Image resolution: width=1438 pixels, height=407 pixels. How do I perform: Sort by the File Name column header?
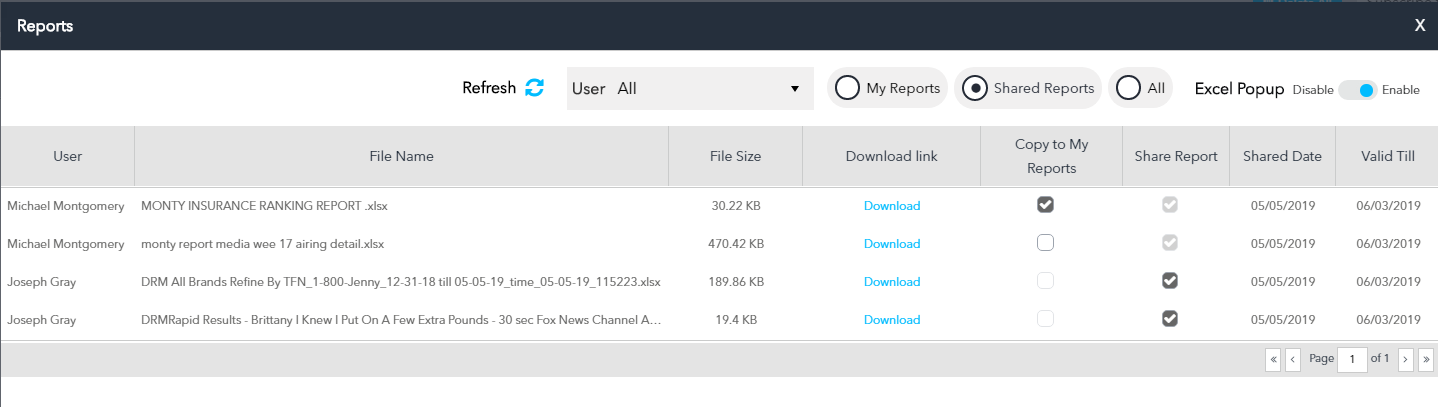401,156
